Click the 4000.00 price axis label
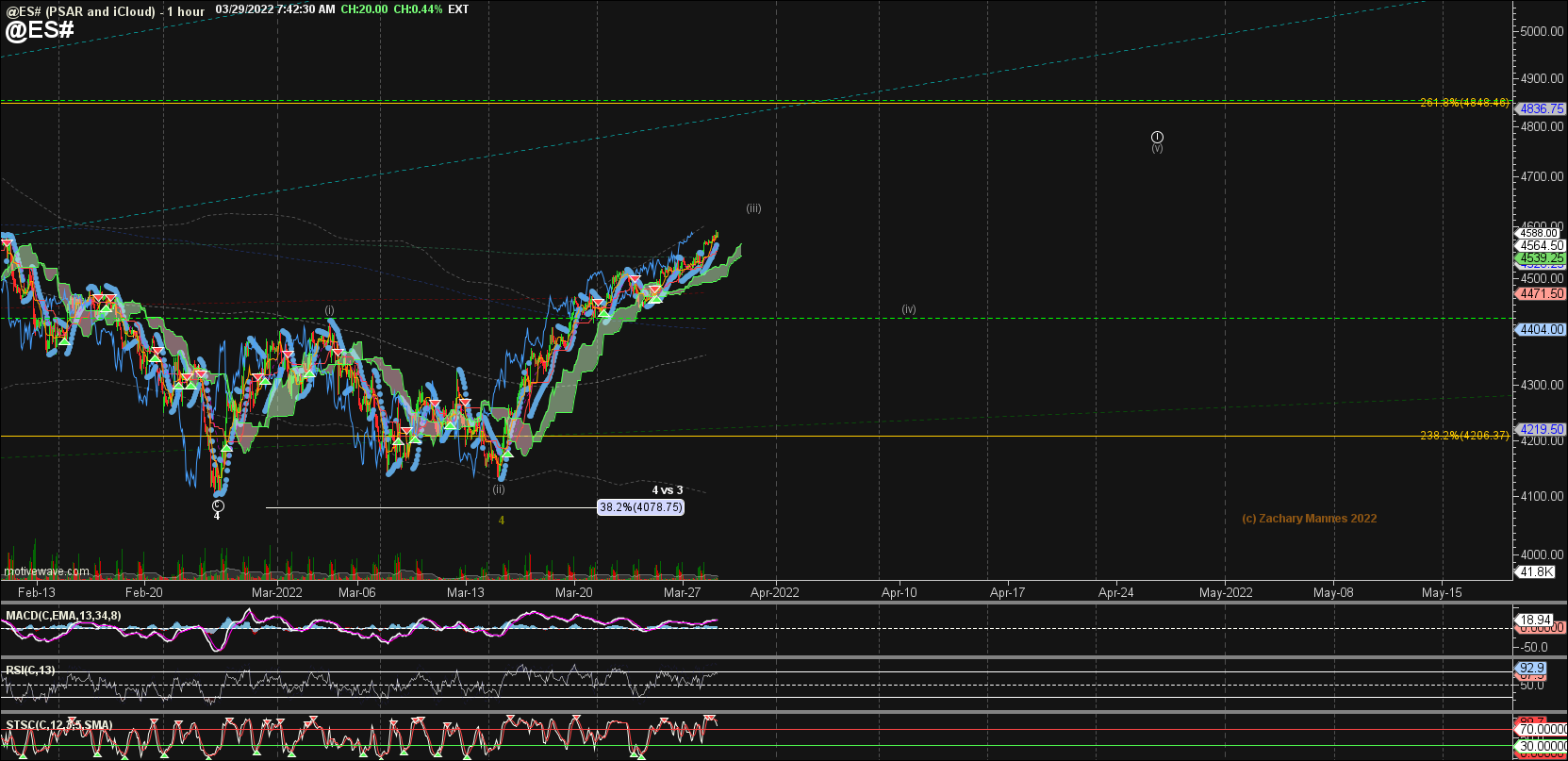The width and height of the screenshot is (1568, 761). 1543,555
